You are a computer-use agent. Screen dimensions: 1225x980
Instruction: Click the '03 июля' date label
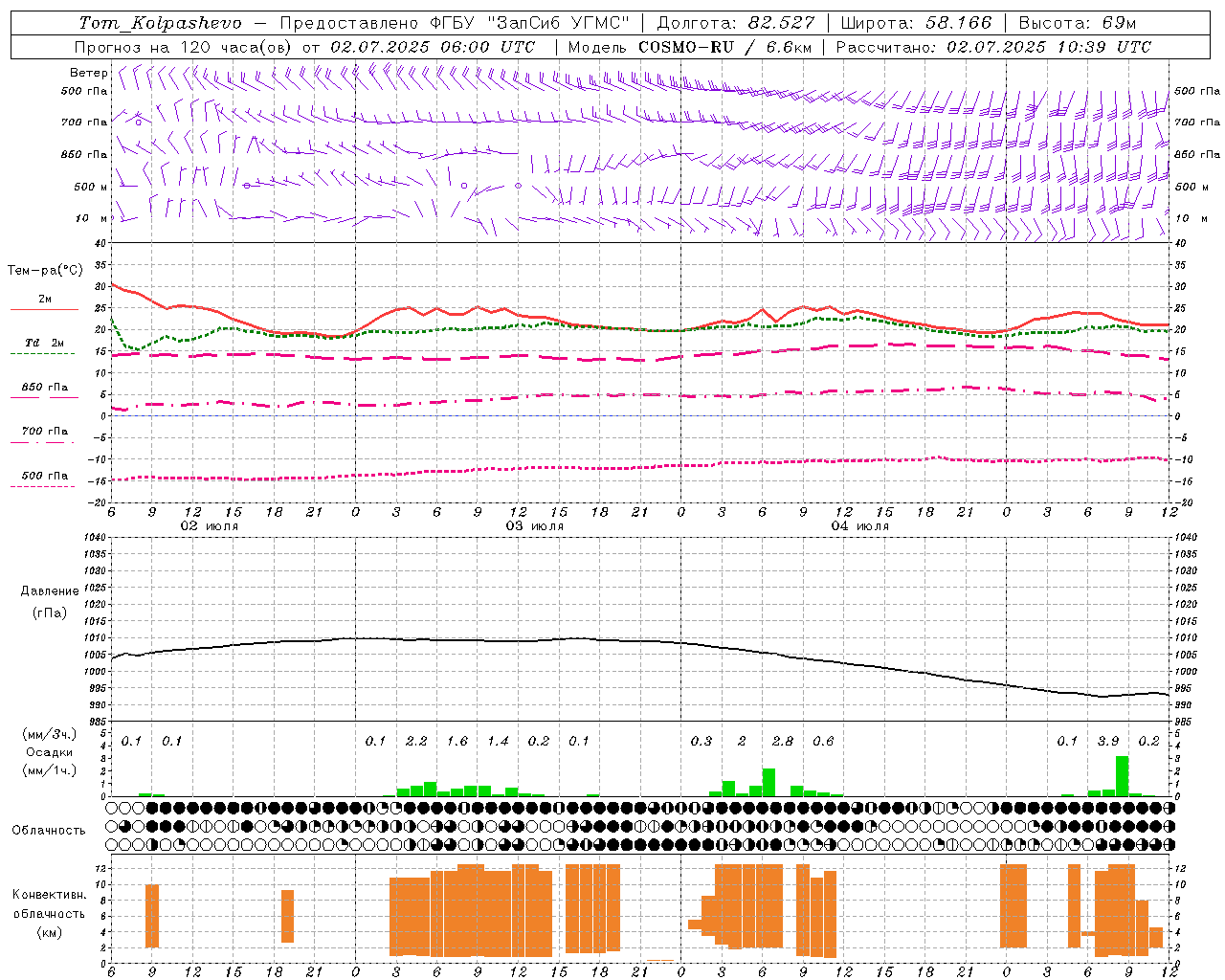pos(535,526)
